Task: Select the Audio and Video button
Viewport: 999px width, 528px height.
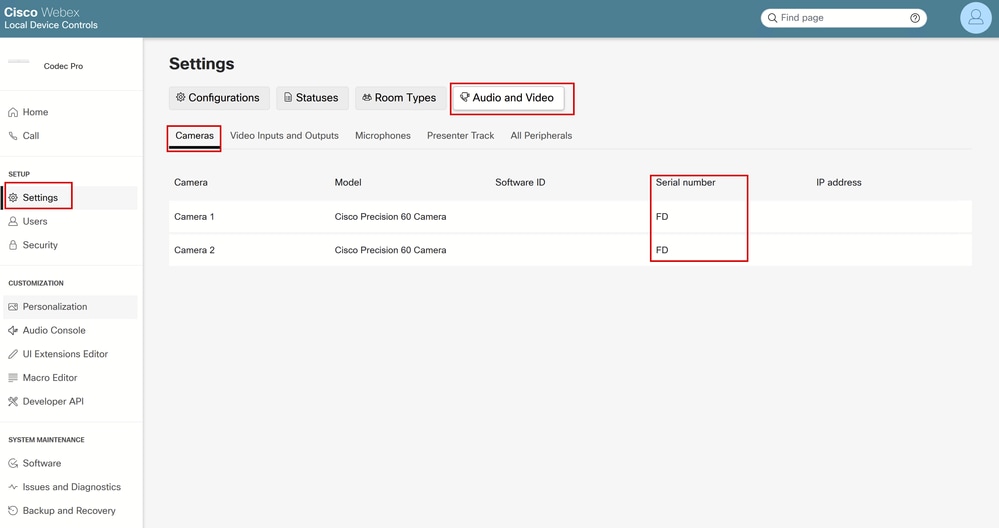Action: 508,97
